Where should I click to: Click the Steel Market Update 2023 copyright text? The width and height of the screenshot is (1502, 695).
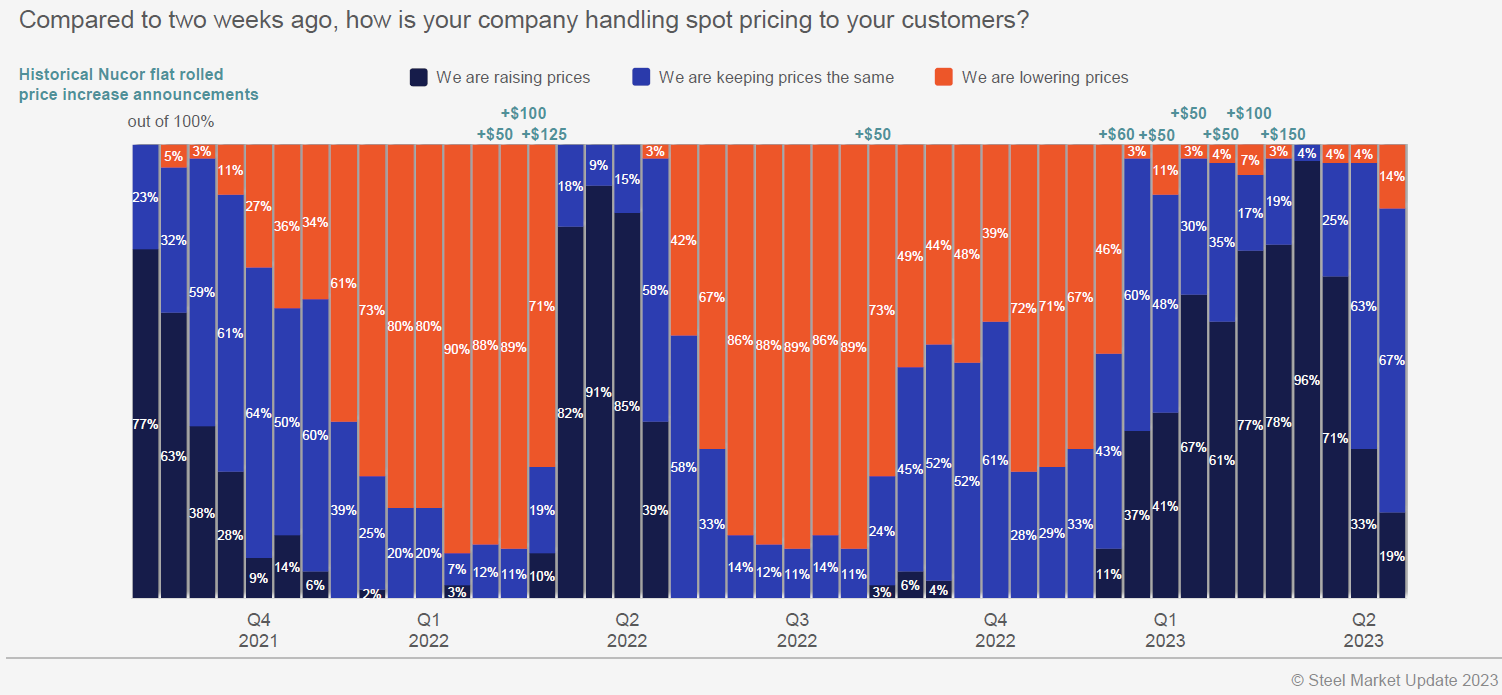1394,679
